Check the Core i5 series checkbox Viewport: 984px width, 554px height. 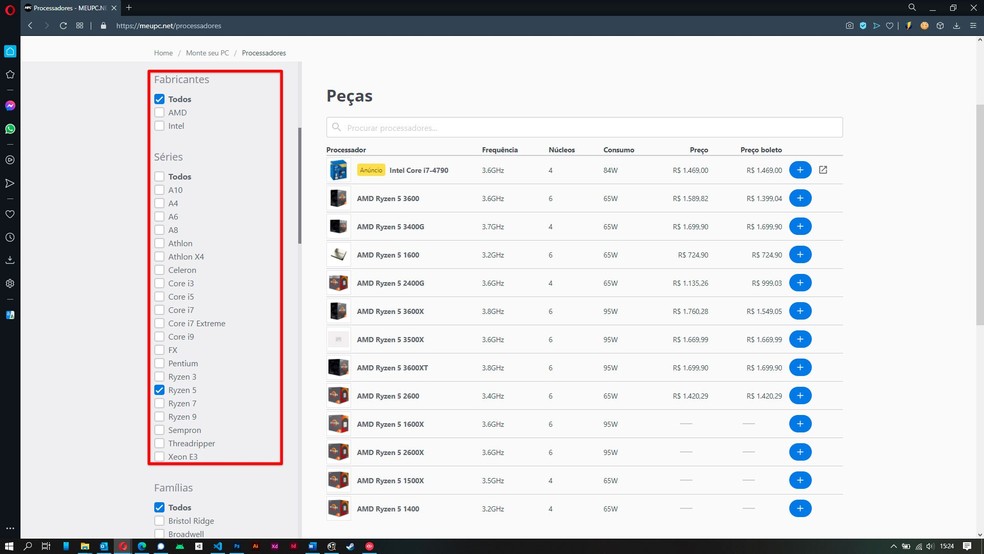[159, 297]
